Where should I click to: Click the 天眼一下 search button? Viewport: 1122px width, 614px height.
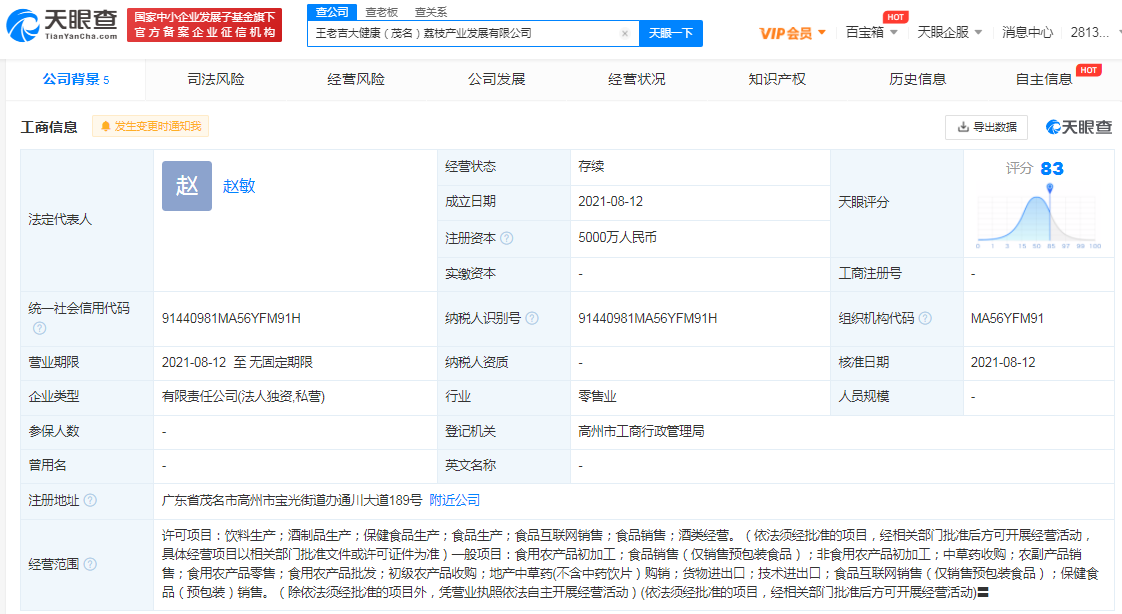coord(670,34)
